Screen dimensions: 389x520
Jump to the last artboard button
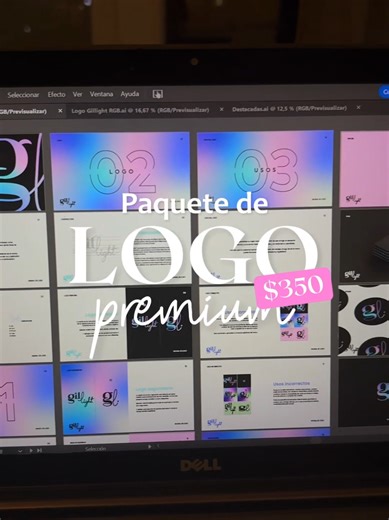pyautogui.click(x=39, y=451)
